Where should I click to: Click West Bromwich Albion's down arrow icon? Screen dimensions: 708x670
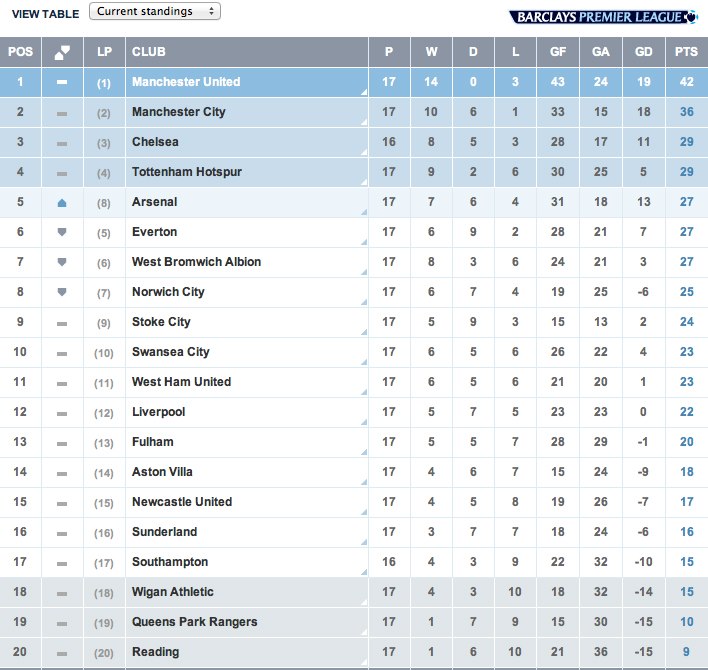point(62,262)
